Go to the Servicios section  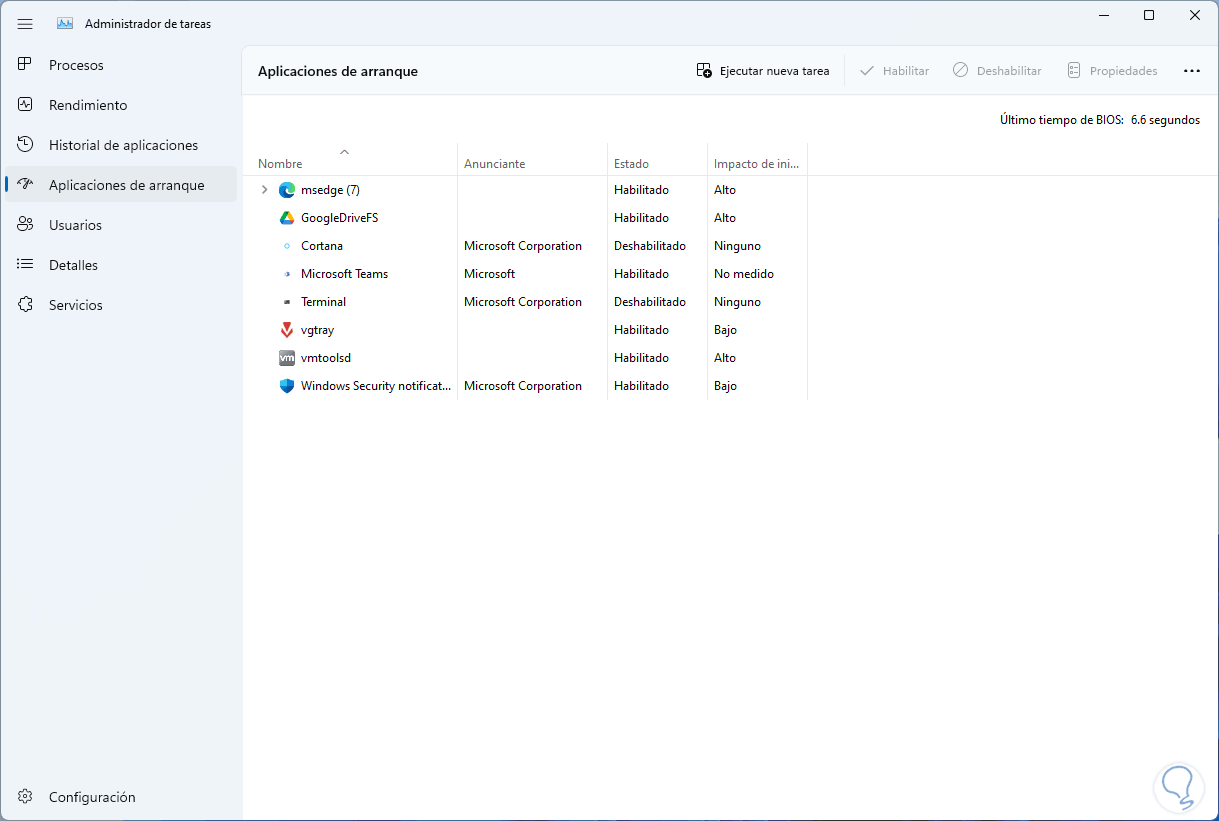tap(76, 305)
